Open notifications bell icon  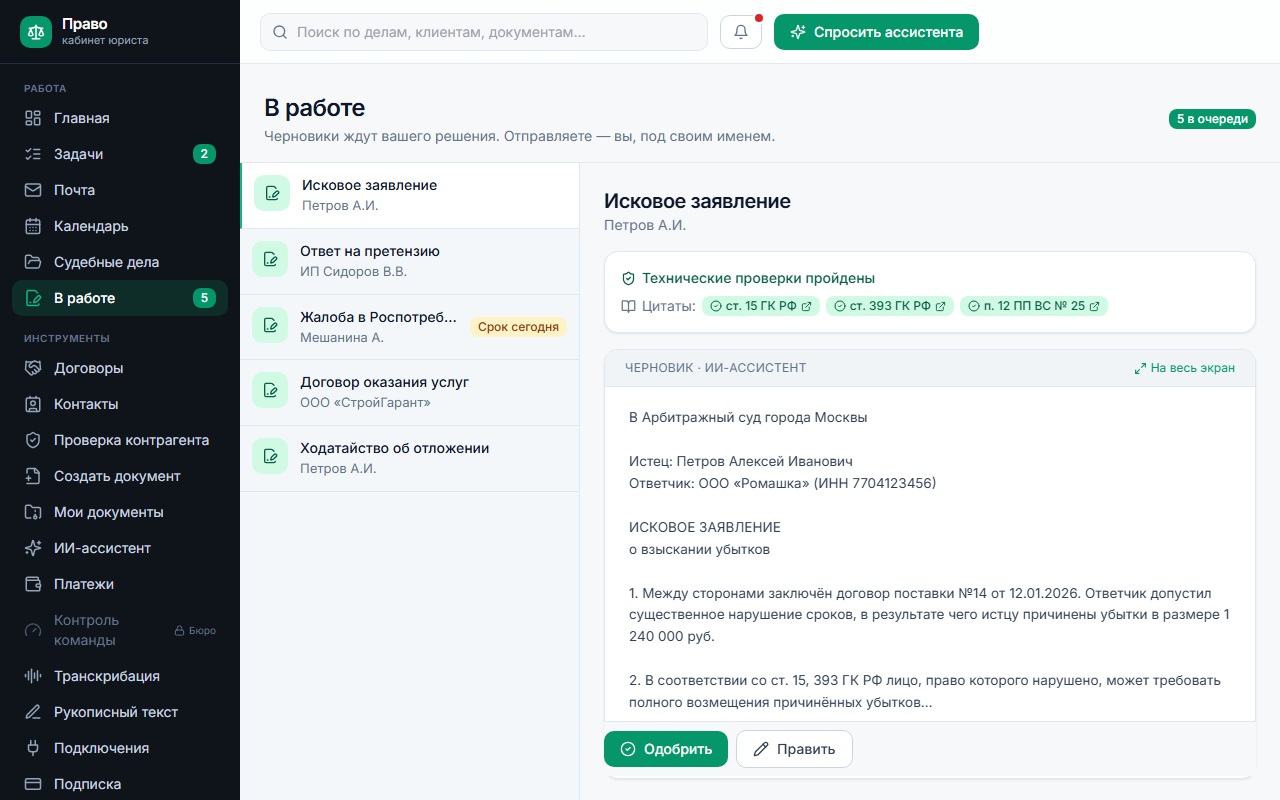741,32
